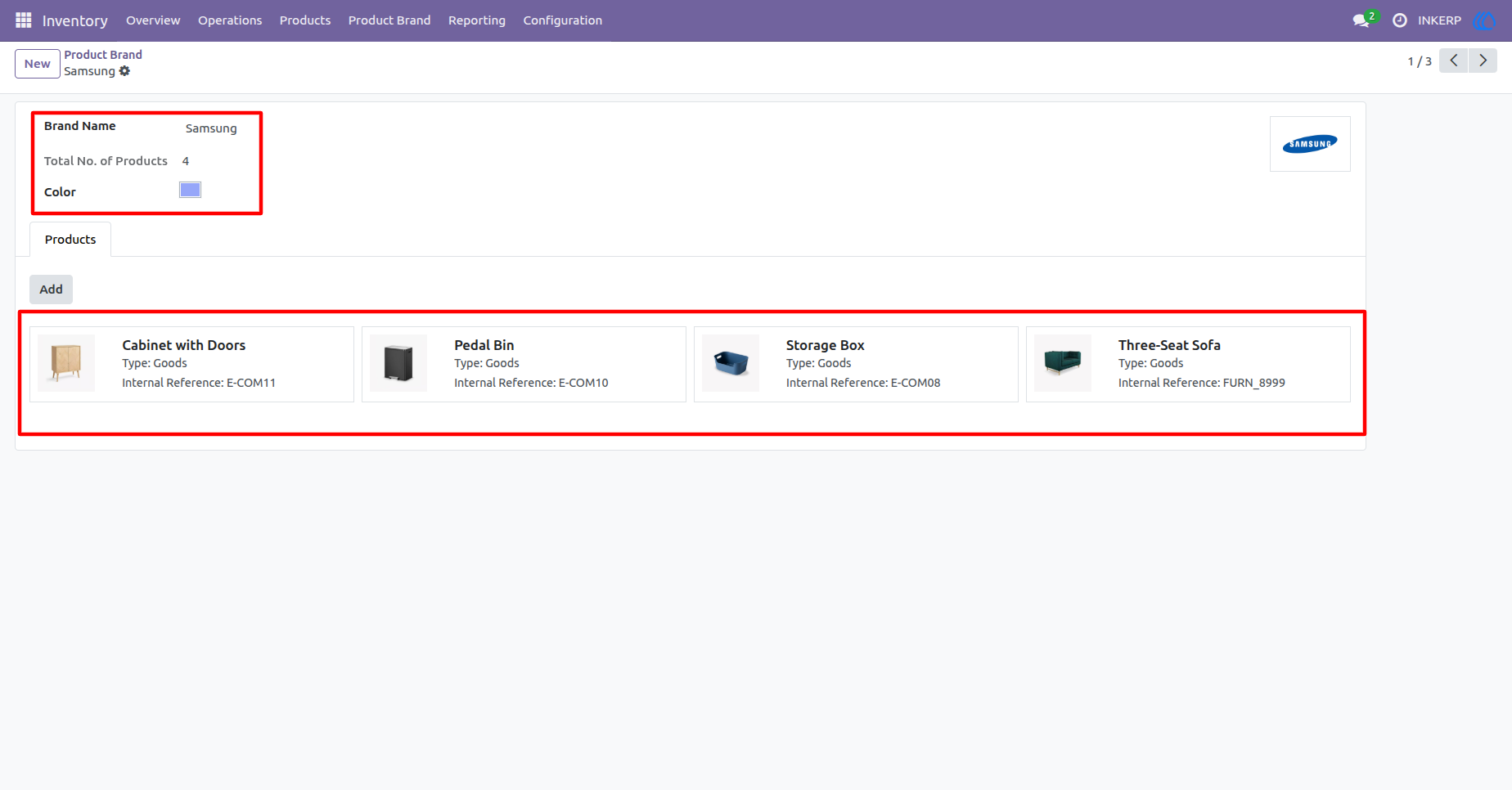The image size is (1512, 790).
Task: Go to the next record arrow
Action: coord(1483,61)
